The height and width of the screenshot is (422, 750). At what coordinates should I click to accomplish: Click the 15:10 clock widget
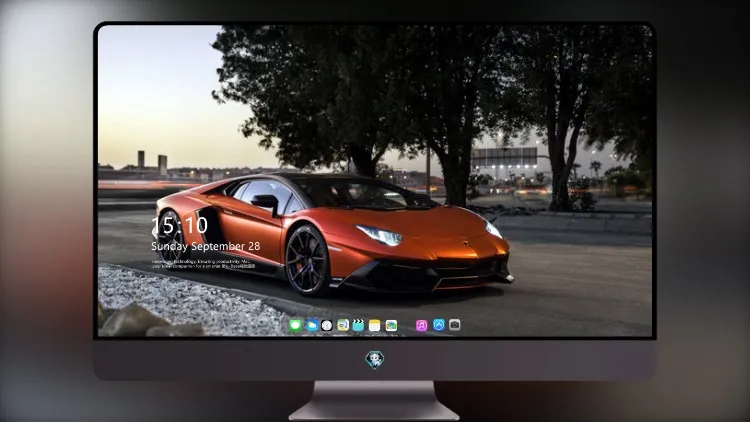(x=179, y=225)
